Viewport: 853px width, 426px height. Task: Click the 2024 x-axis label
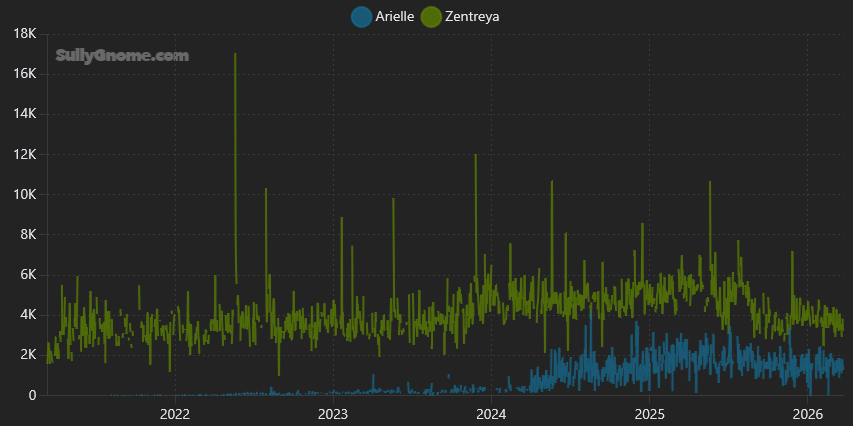coord(491,414)
